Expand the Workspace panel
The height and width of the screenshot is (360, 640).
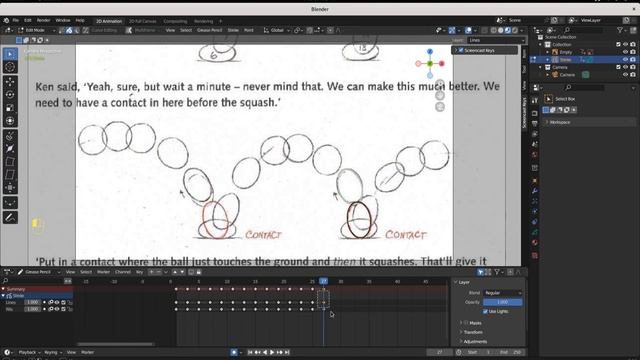coord(560,122)
